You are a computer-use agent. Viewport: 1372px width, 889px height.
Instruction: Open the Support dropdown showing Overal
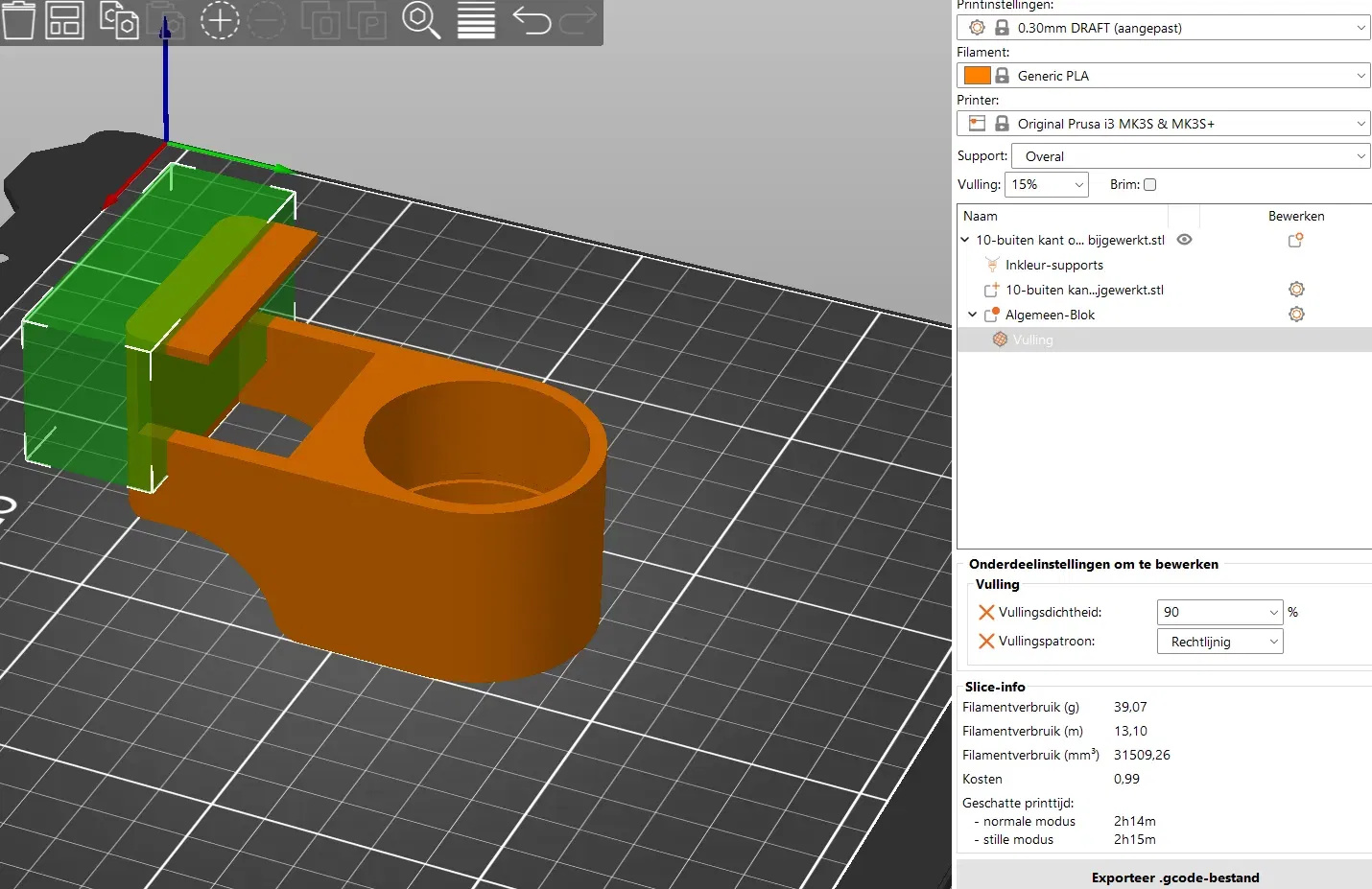pyautogui.click(x=1190, y=156)
